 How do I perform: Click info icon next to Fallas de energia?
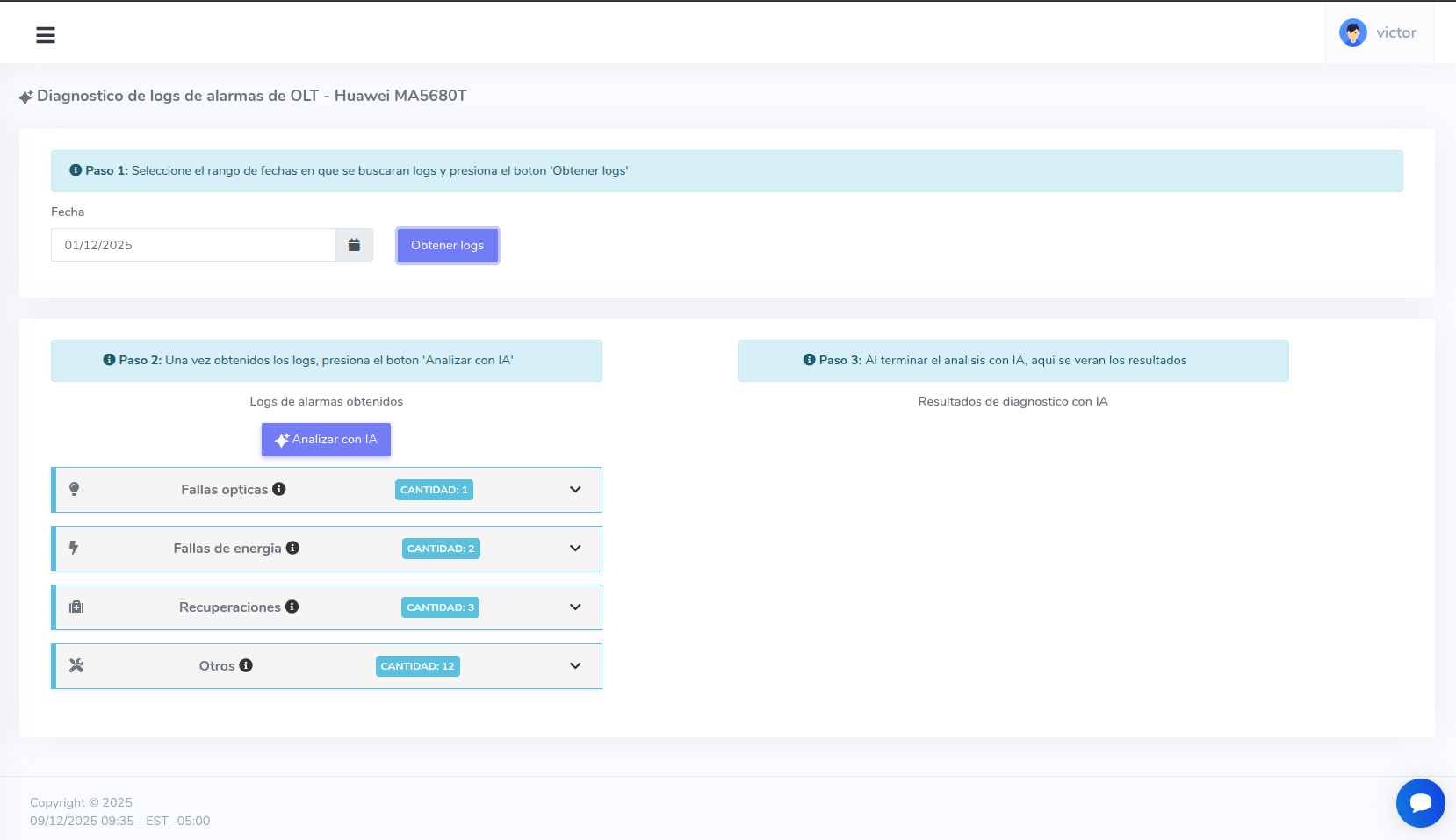tap(292, 548)
